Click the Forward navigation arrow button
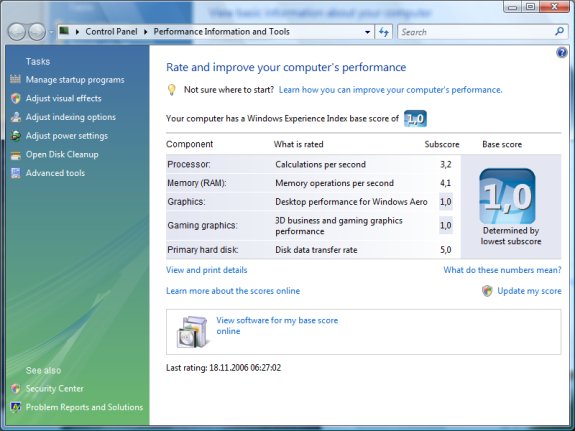 tap(37, 32)
